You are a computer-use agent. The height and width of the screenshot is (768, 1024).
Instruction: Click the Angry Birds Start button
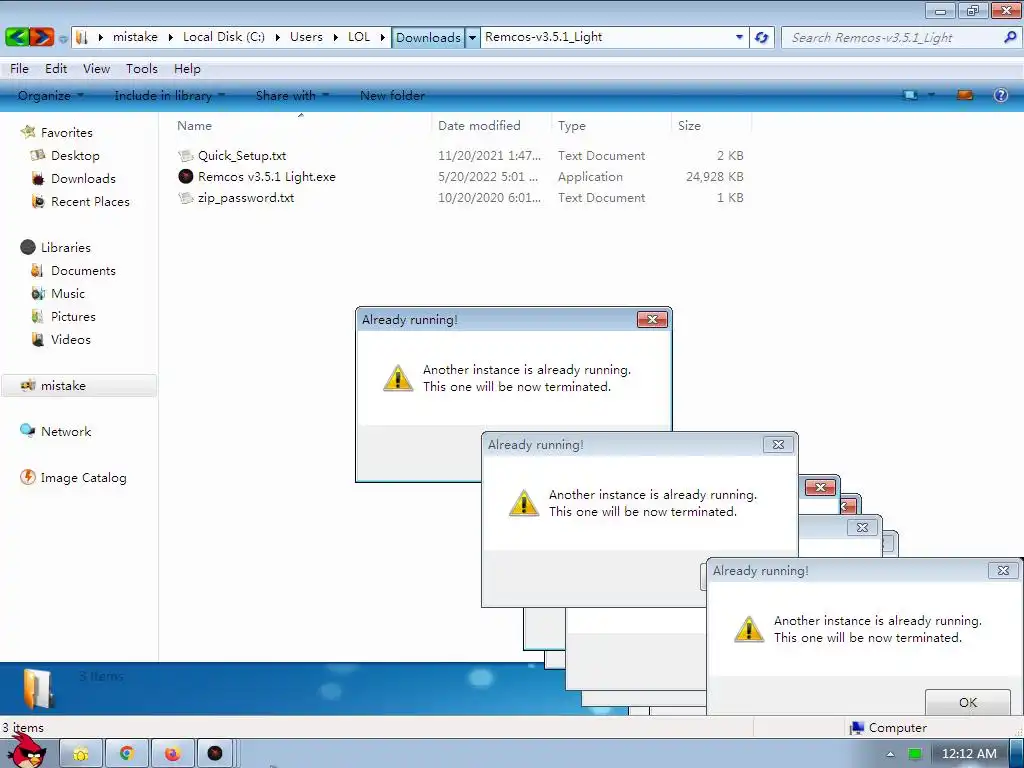tap(27, 751)
